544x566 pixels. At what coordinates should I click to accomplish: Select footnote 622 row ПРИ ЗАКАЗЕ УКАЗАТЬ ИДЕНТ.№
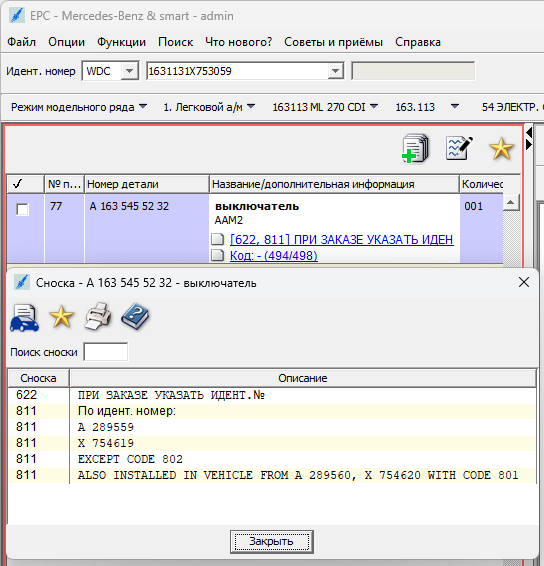click(272, 395)
